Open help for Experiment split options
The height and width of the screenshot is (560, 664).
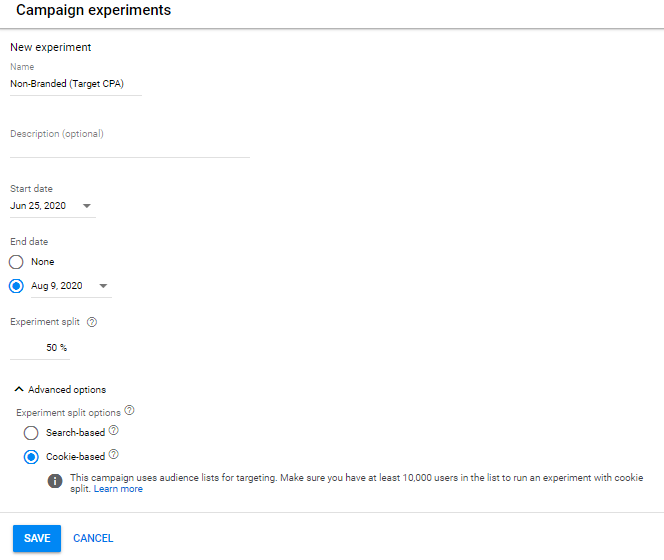click(130, 410)
